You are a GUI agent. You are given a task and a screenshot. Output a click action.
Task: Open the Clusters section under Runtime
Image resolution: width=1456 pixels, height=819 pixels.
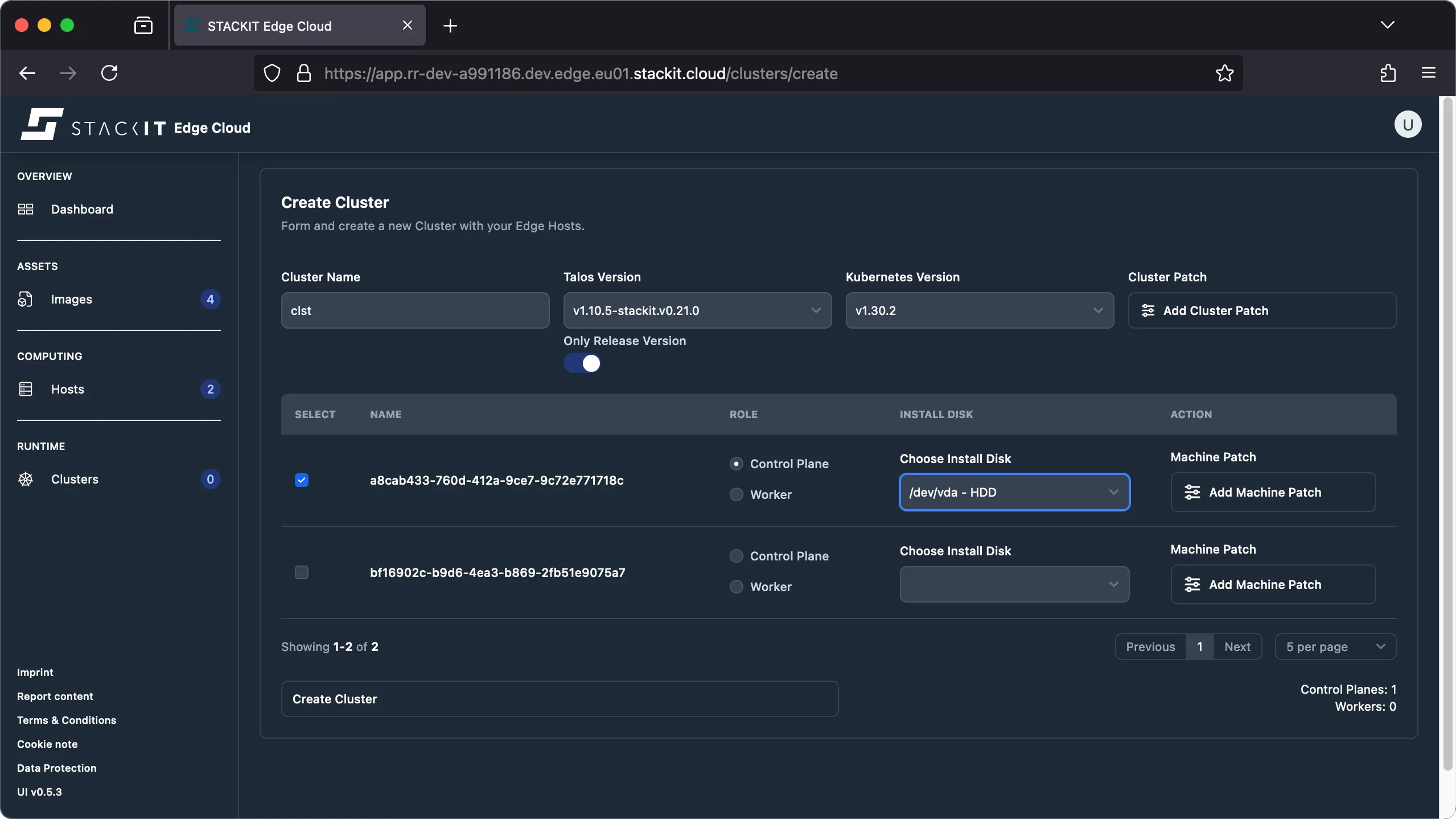point(76,479)
